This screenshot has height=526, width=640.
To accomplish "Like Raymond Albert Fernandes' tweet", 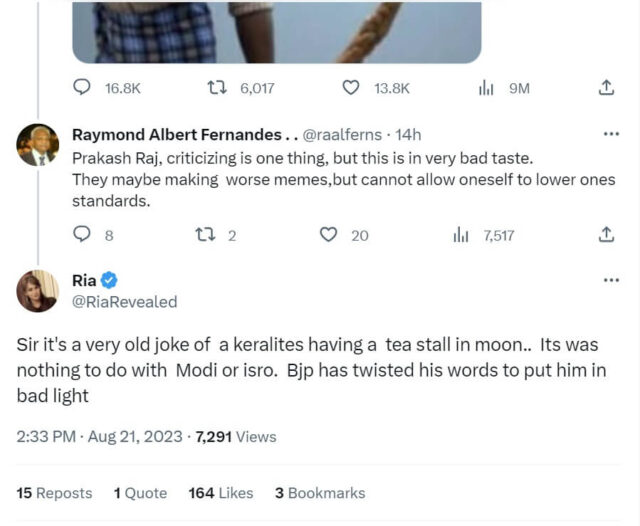I will 328,235.
